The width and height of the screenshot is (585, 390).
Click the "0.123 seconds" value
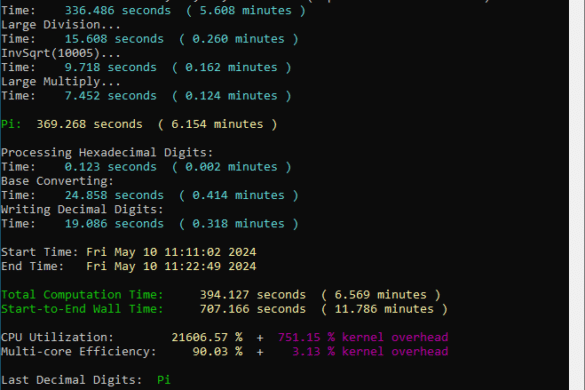(x=110, y=167)
